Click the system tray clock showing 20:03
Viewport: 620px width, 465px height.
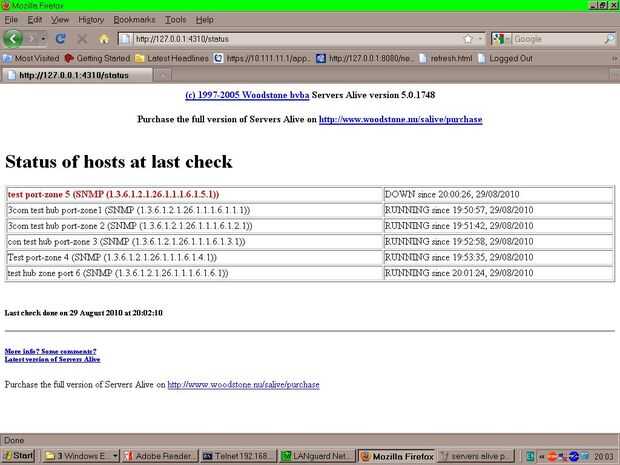pos(603,457)
